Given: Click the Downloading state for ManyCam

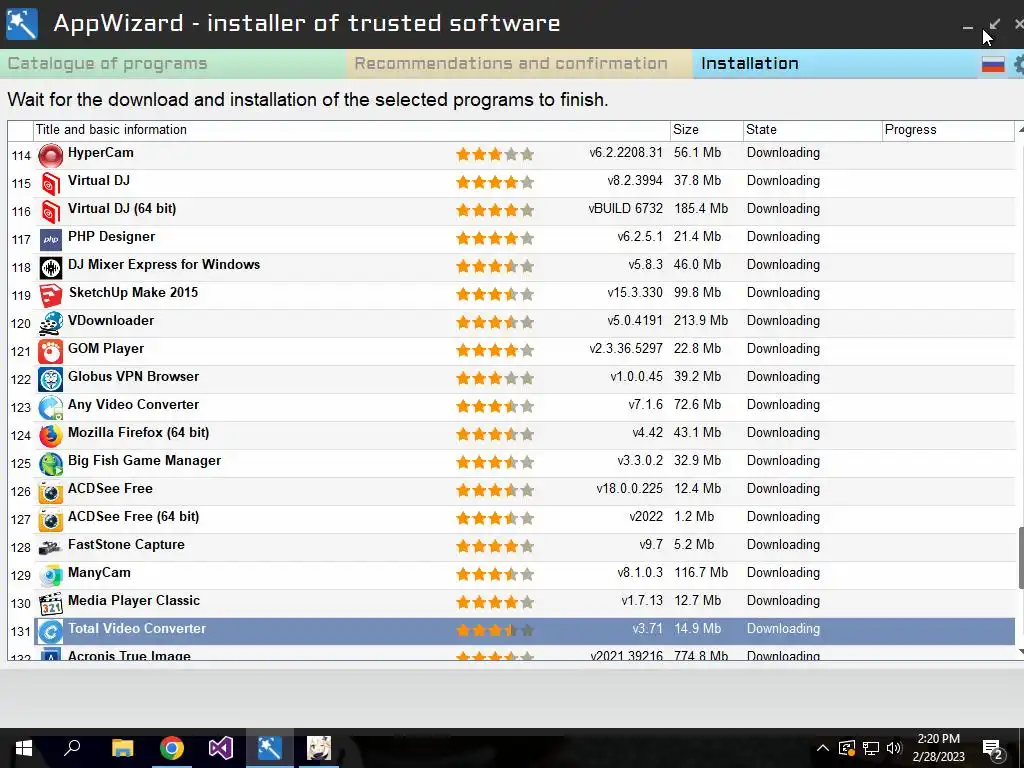Looking at the screenshot, I should point(783,573).
